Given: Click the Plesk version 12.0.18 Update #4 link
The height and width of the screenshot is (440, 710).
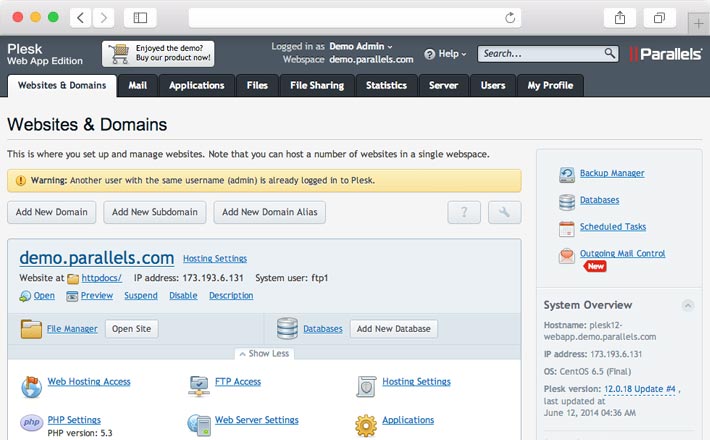Looking at the screenshot, I should click(640, 389).
